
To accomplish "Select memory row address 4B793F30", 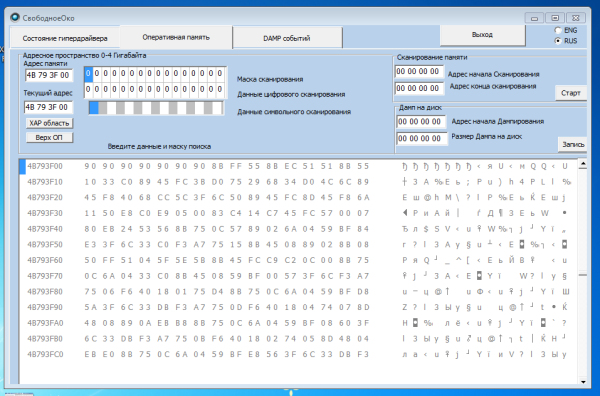I will [x=45, y=213].
